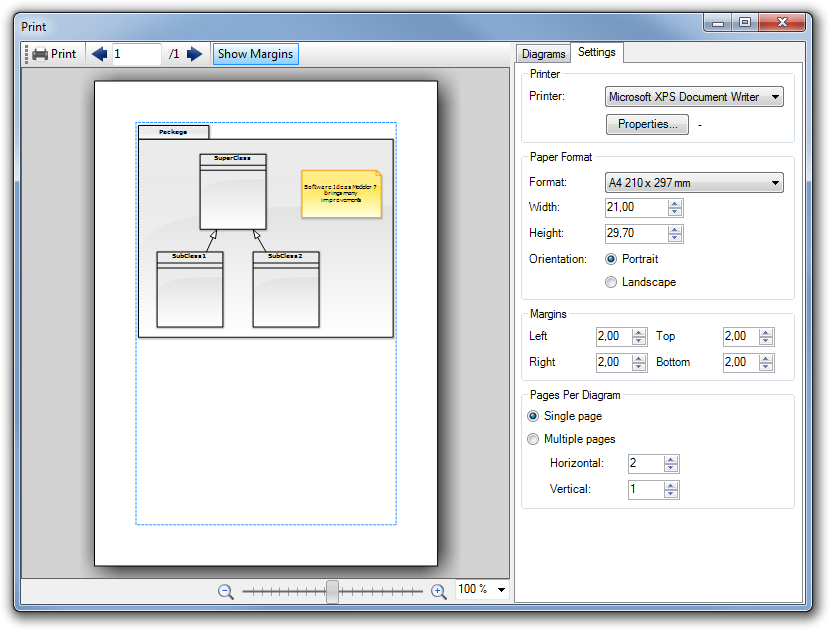The height and width of the screenshot is (631, 831).
Task: Click SubClass2 box in page preview
Action: tap(286, 290)
